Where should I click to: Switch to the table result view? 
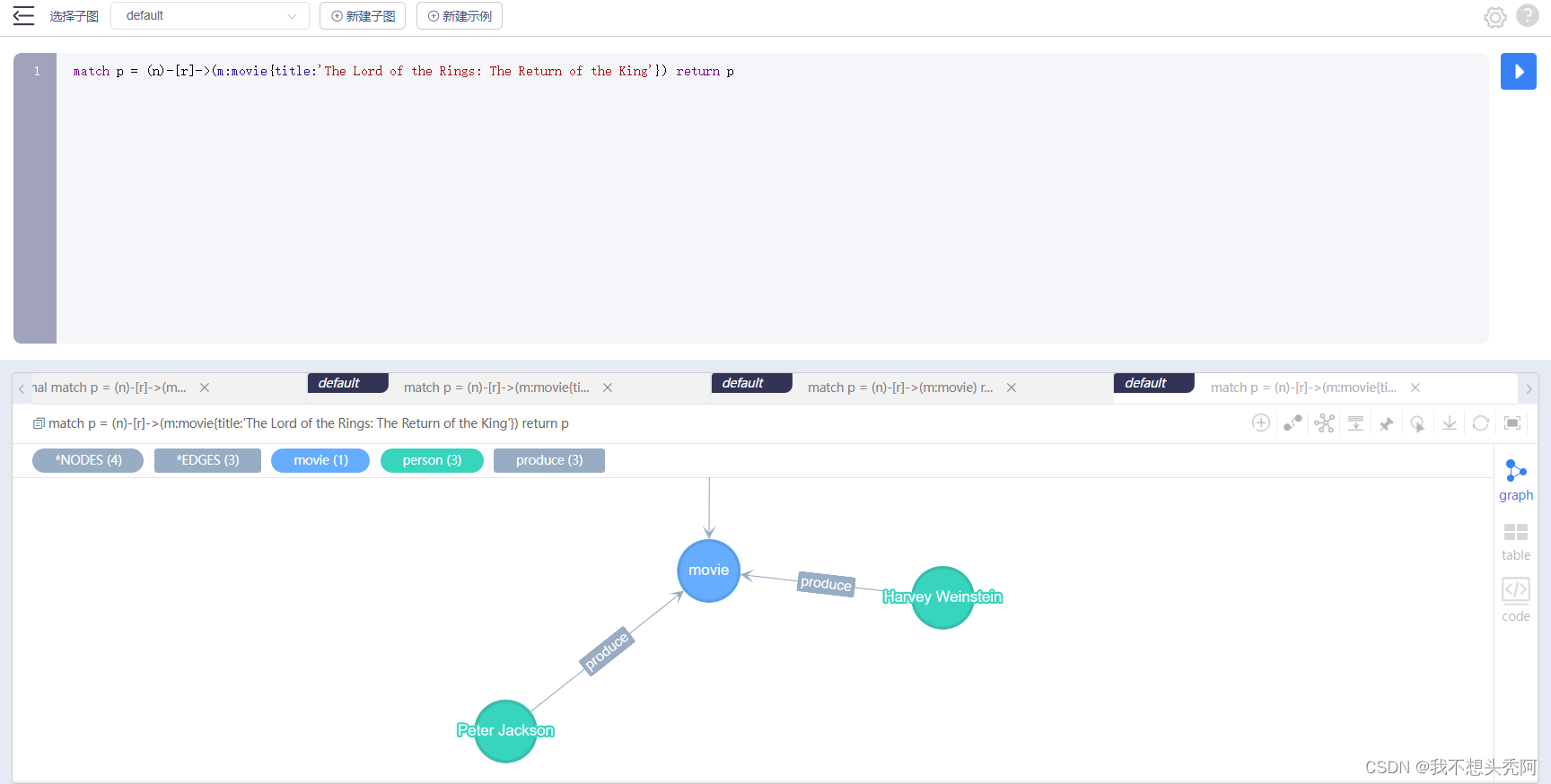point(1516,542)
